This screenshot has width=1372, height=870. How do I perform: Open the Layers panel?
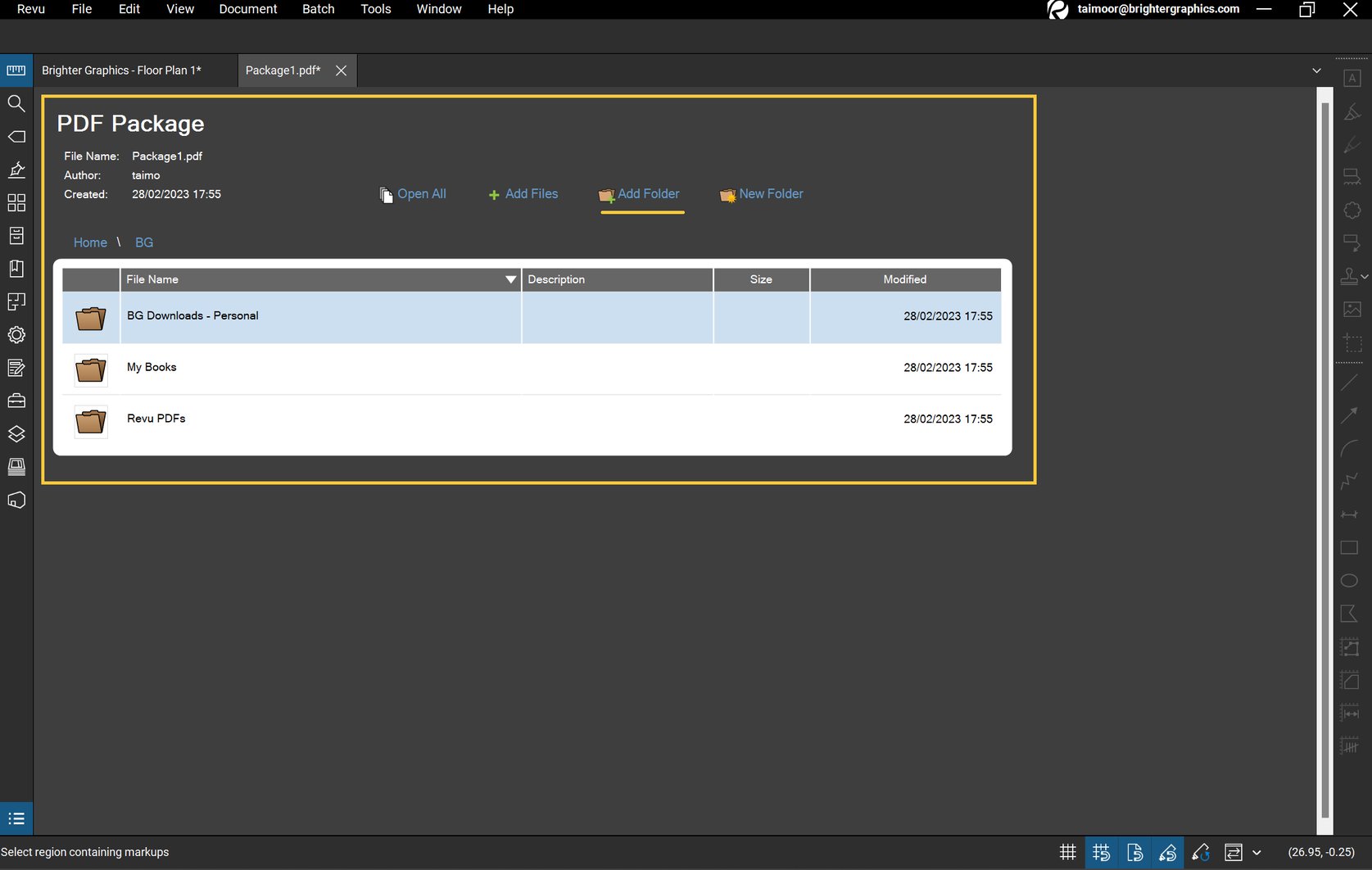(16, 434)
